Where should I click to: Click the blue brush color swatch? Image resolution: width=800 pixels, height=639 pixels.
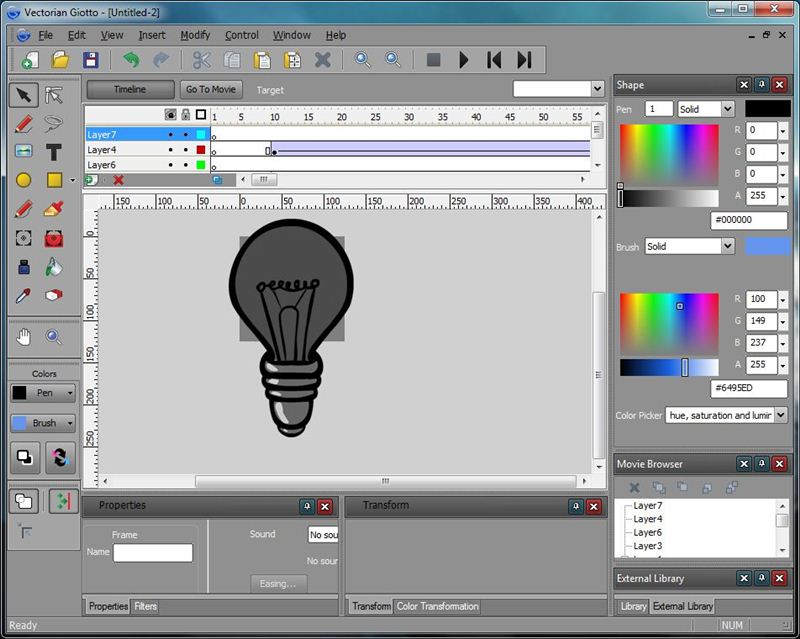pyautogui.click(x=767, y=246)
